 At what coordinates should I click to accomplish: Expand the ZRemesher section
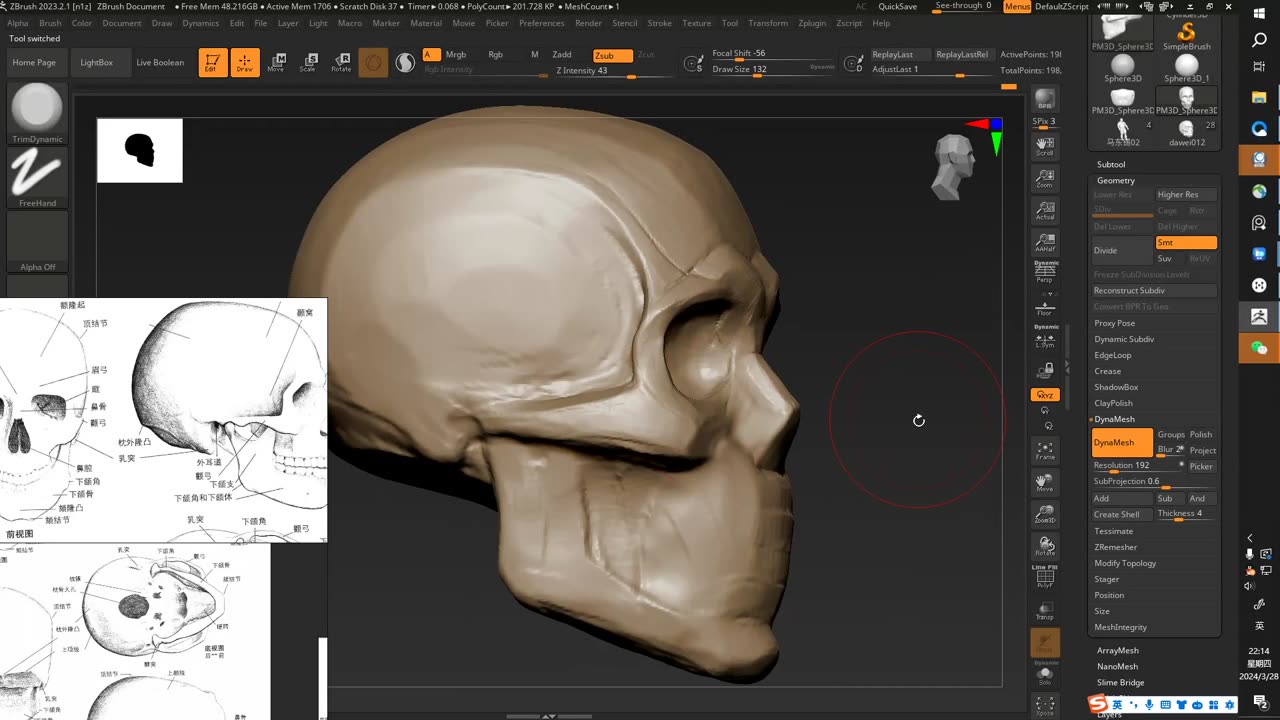(1115, 547)
